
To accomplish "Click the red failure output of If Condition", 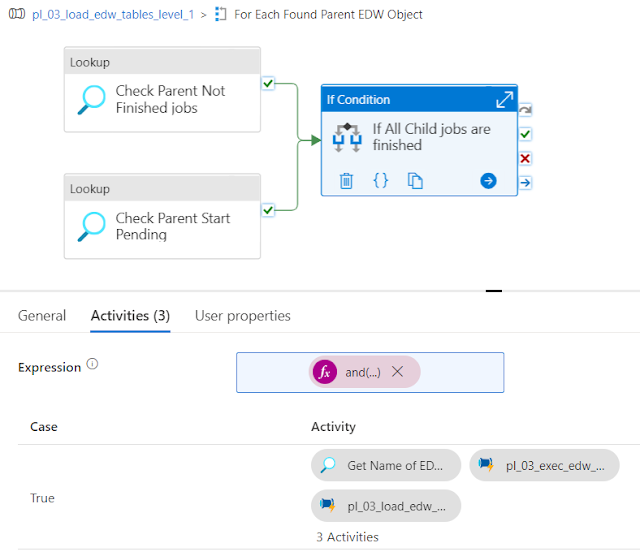I will click(526, 158).
